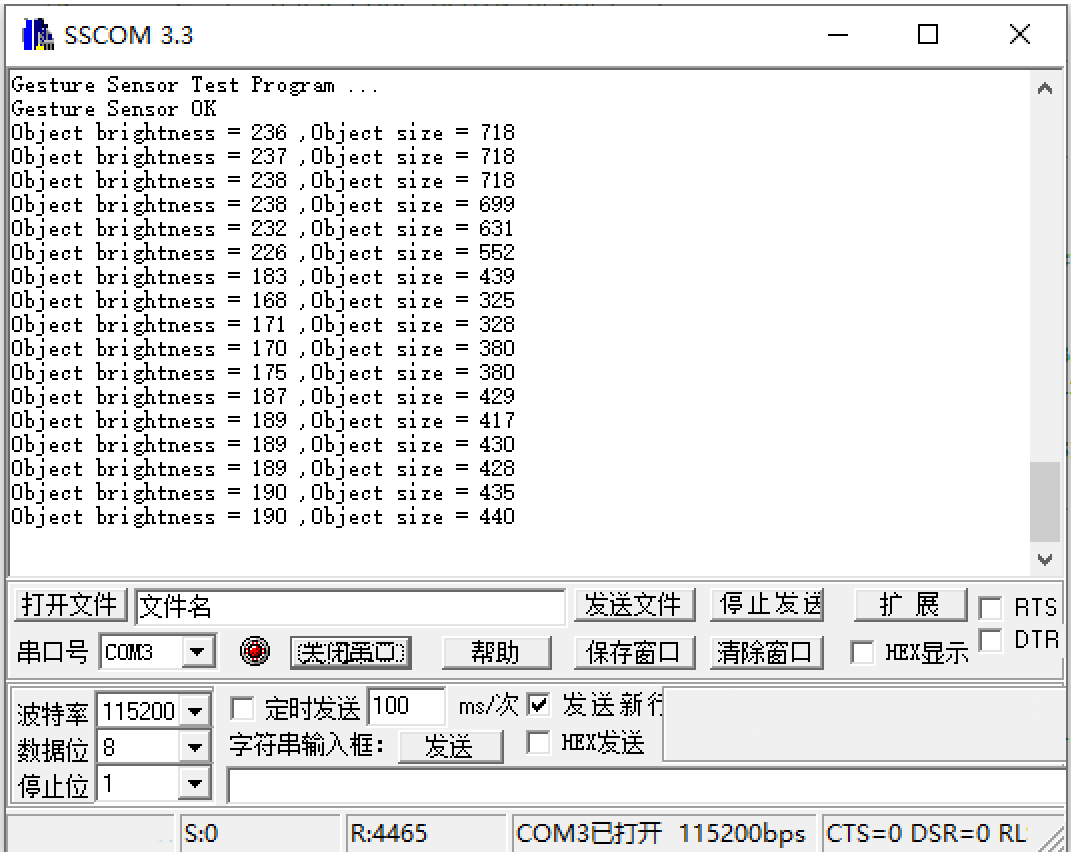The image size is (1071, 852).
Task: Click the 清除窗口 clear window button
Action: coord(766,652)
